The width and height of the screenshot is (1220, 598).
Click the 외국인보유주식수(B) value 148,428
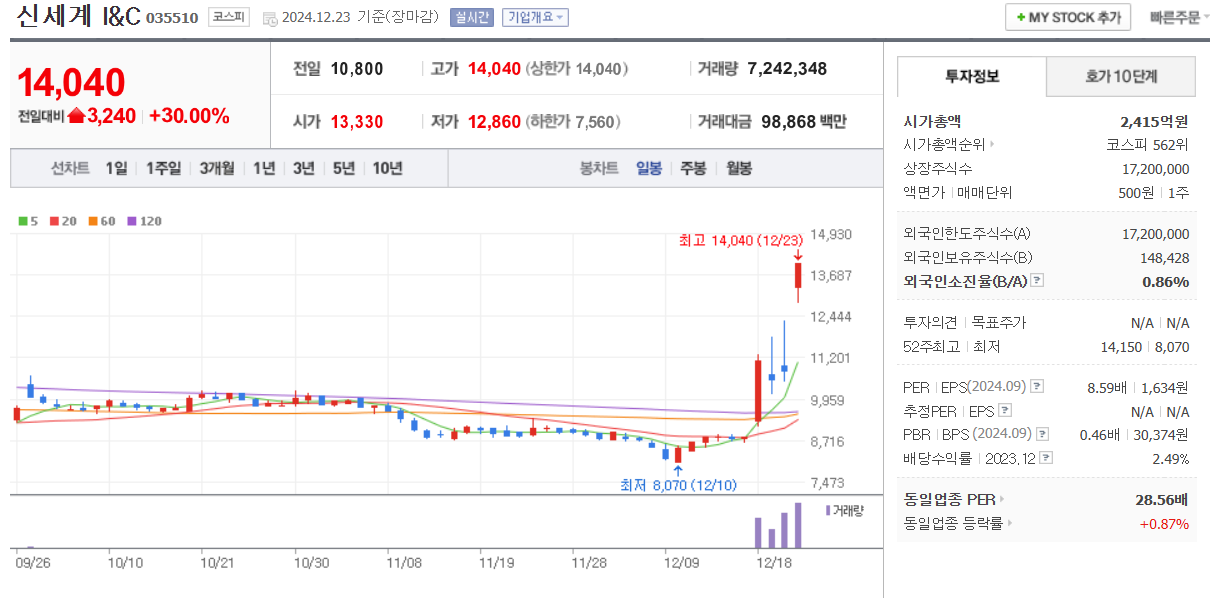[1164, 257]
